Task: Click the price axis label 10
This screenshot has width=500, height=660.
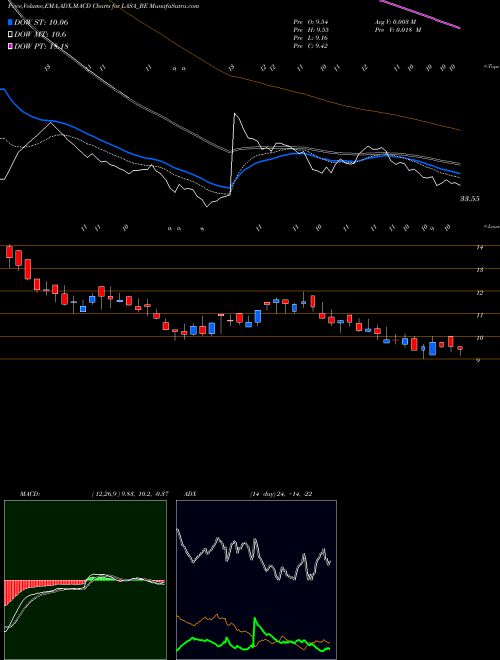Action: (x=479, y=338)
